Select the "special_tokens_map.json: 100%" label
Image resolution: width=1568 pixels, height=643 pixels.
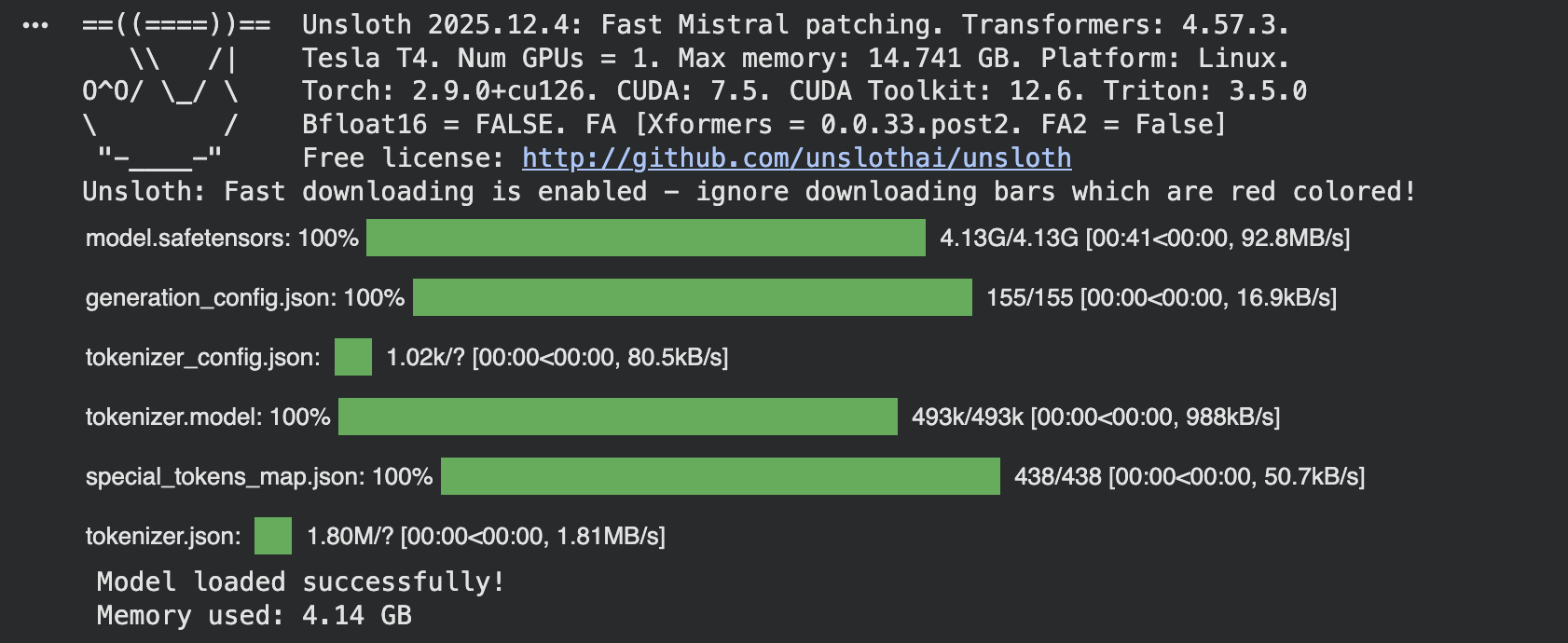pyautogui.click(x=259, y=477)
